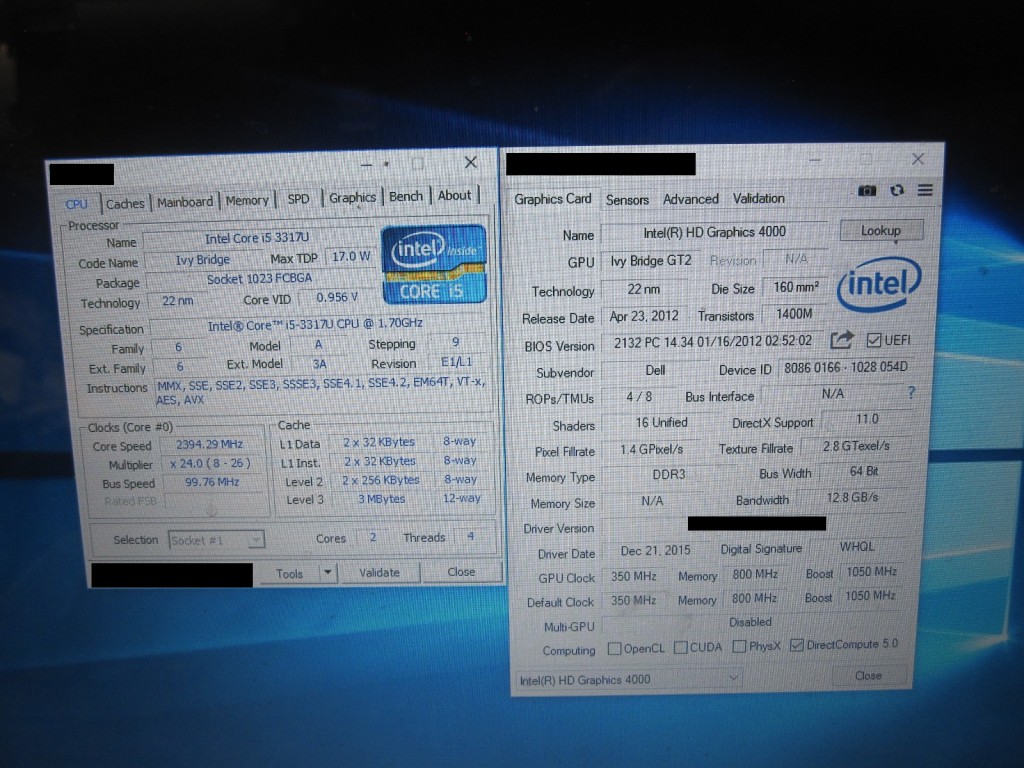
Task: Click the Texture Fillrate value 2.8 GTexel/s
Action: click(x=856, y=446)
